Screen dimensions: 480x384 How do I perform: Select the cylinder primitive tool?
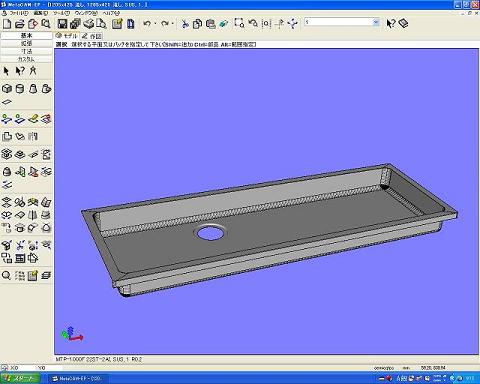click(20, 89)
